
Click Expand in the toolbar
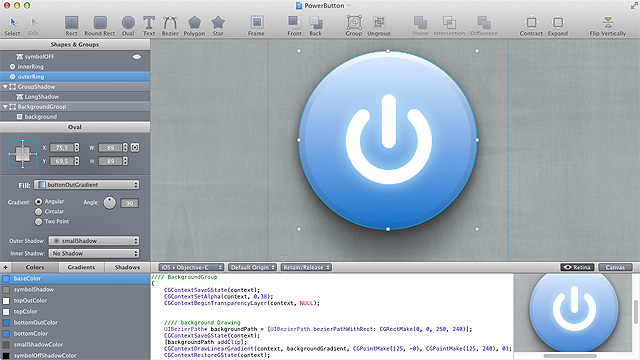tap(558, 26)
